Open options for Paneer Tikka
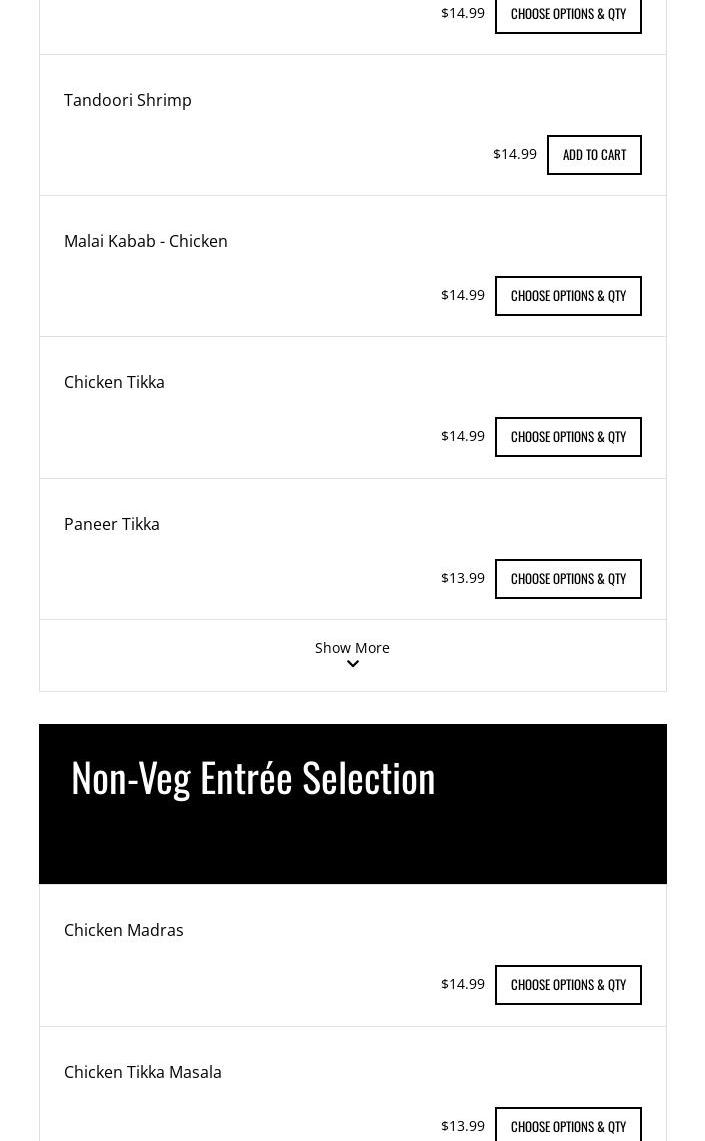The height and width of the screenshot is (1141, 705). 568,579
